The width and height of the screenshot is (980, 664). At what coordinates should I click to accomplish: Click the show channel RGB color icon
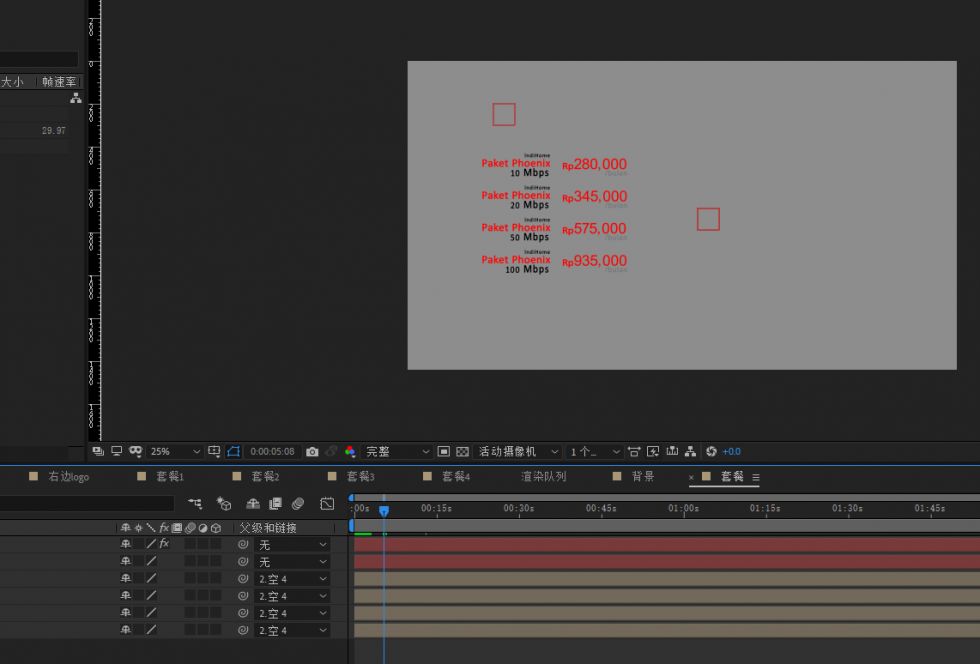click(350, 452)
